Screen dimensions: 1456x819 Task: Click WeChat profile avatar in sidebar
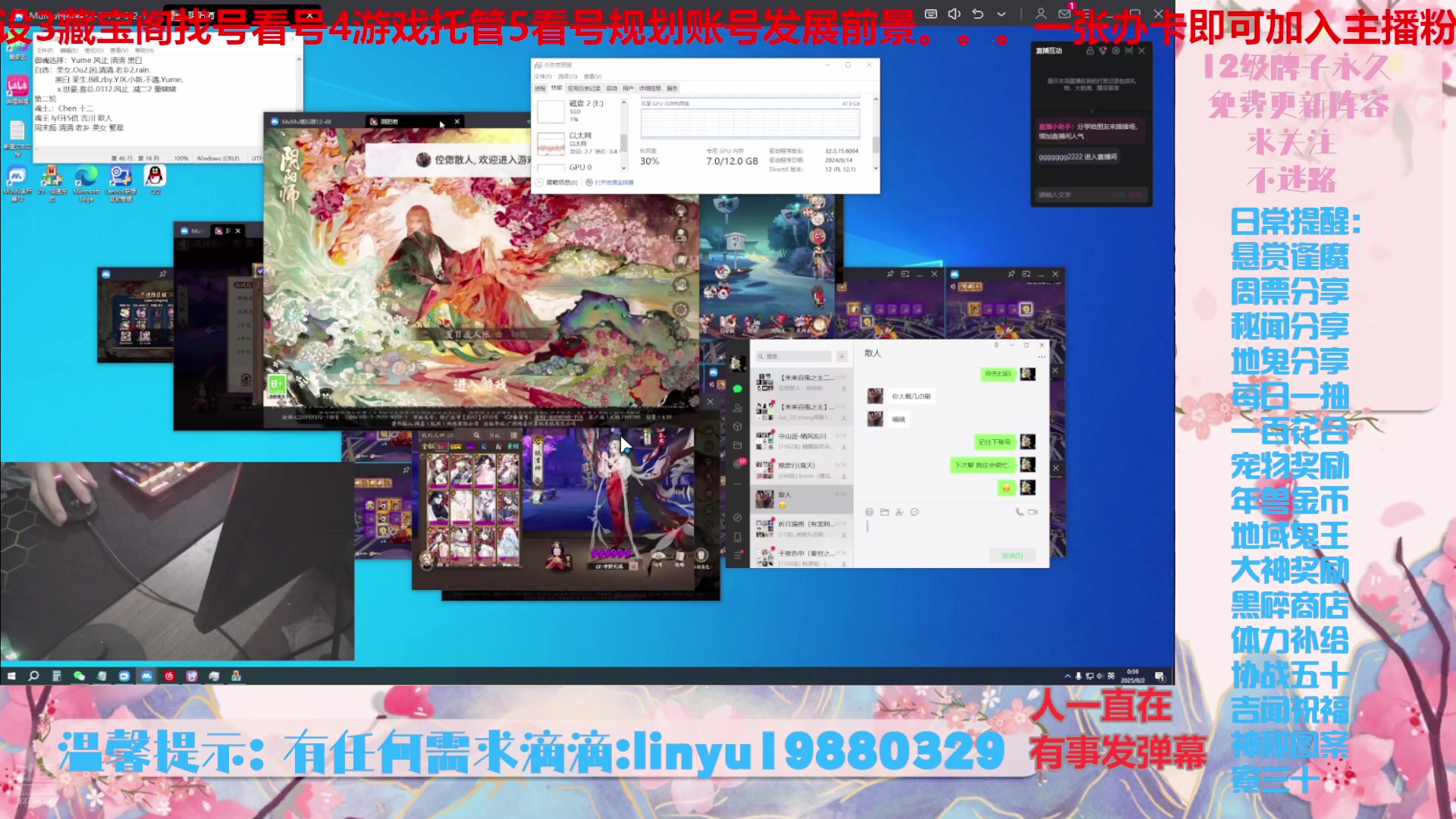click(x=737, y=365)
